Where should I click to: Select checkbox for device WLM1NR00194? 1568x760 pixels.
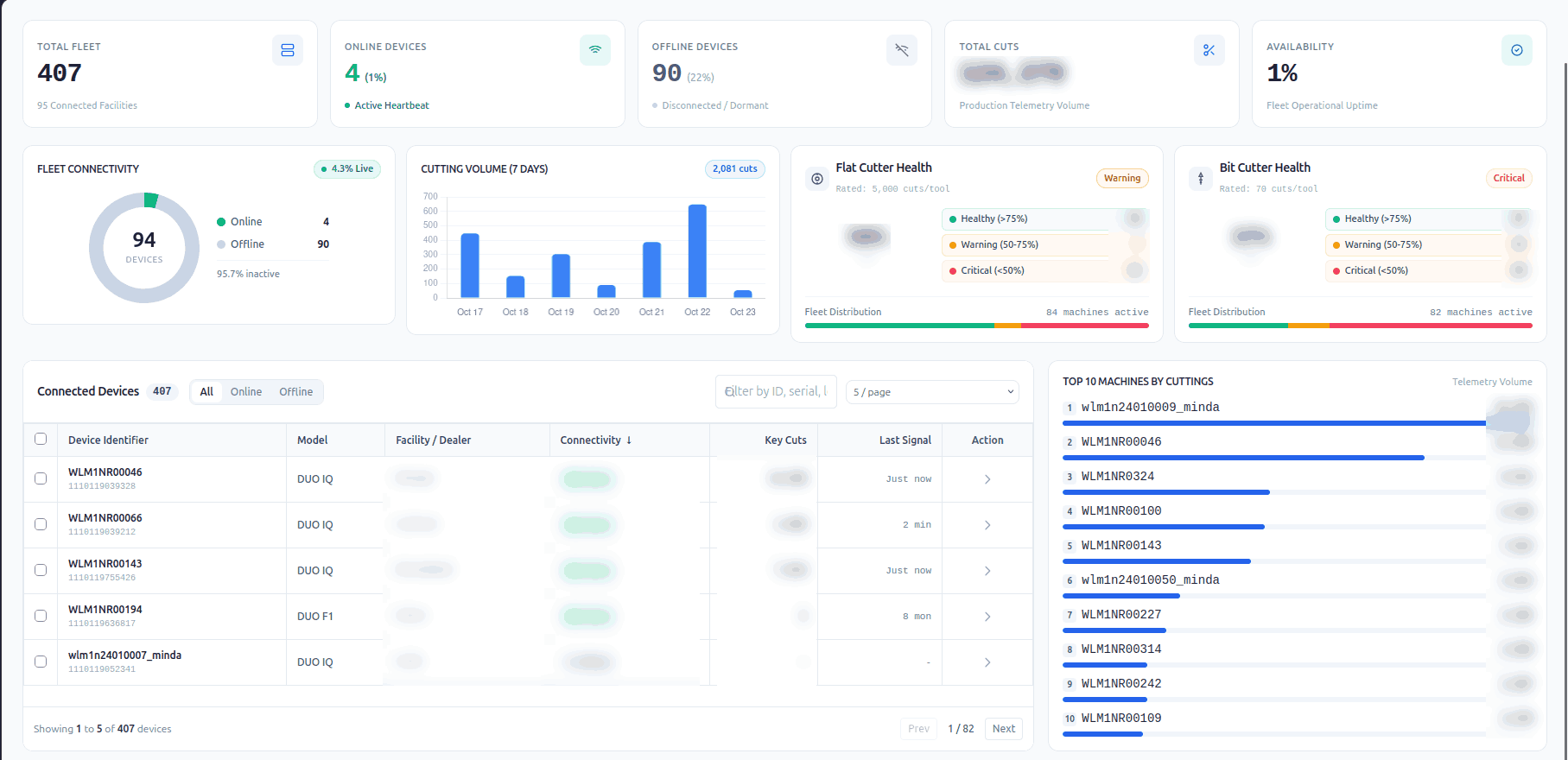(x=41, y=616)
